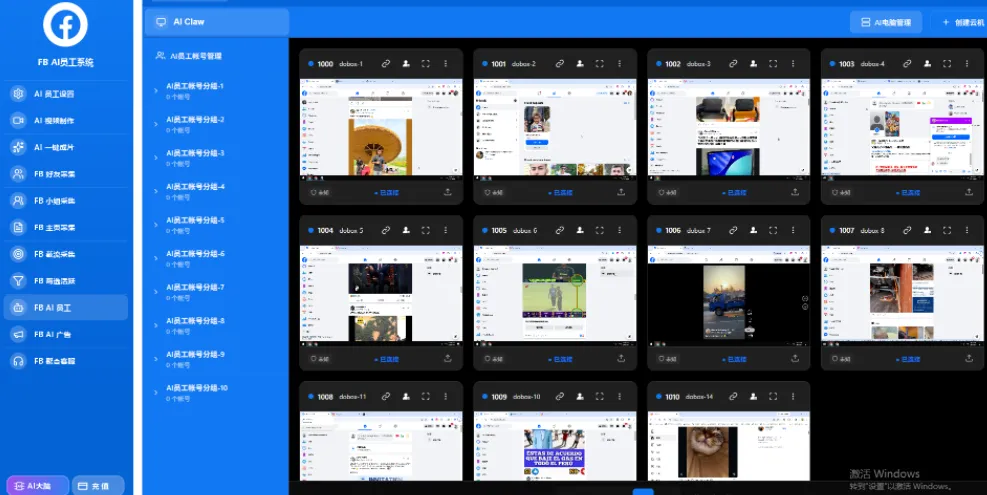Click the blue 已连接 connected status on card 1001
987x495 pixels.
[560, 193]
